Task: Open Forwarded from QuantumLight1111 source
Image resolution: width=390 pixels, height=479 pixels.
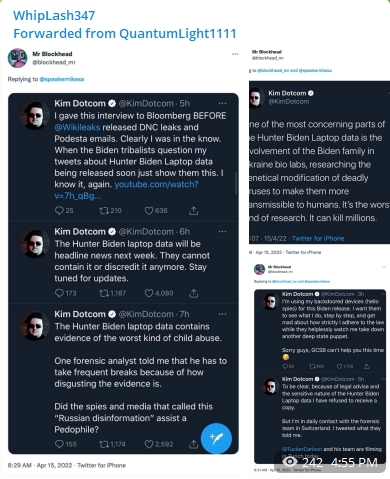Action: 125,33
